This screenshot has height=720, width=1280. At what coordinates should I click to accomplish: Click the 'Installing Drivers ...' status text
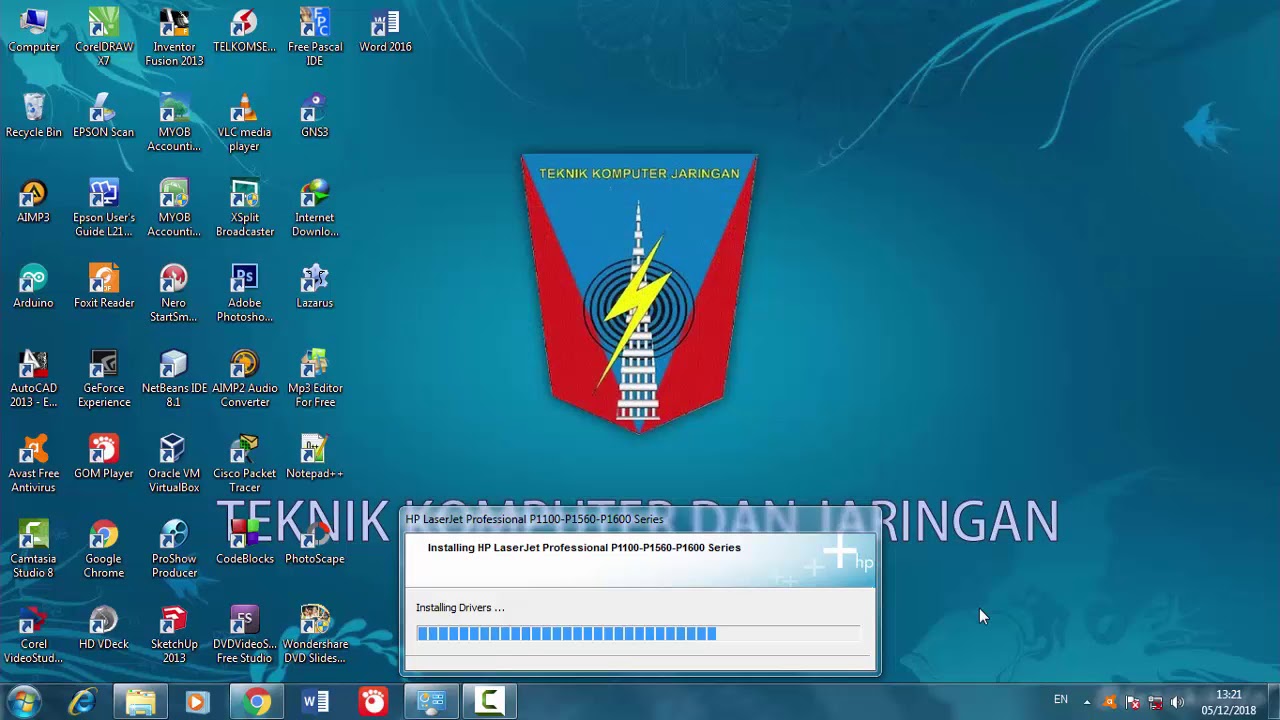click(460, 607)
